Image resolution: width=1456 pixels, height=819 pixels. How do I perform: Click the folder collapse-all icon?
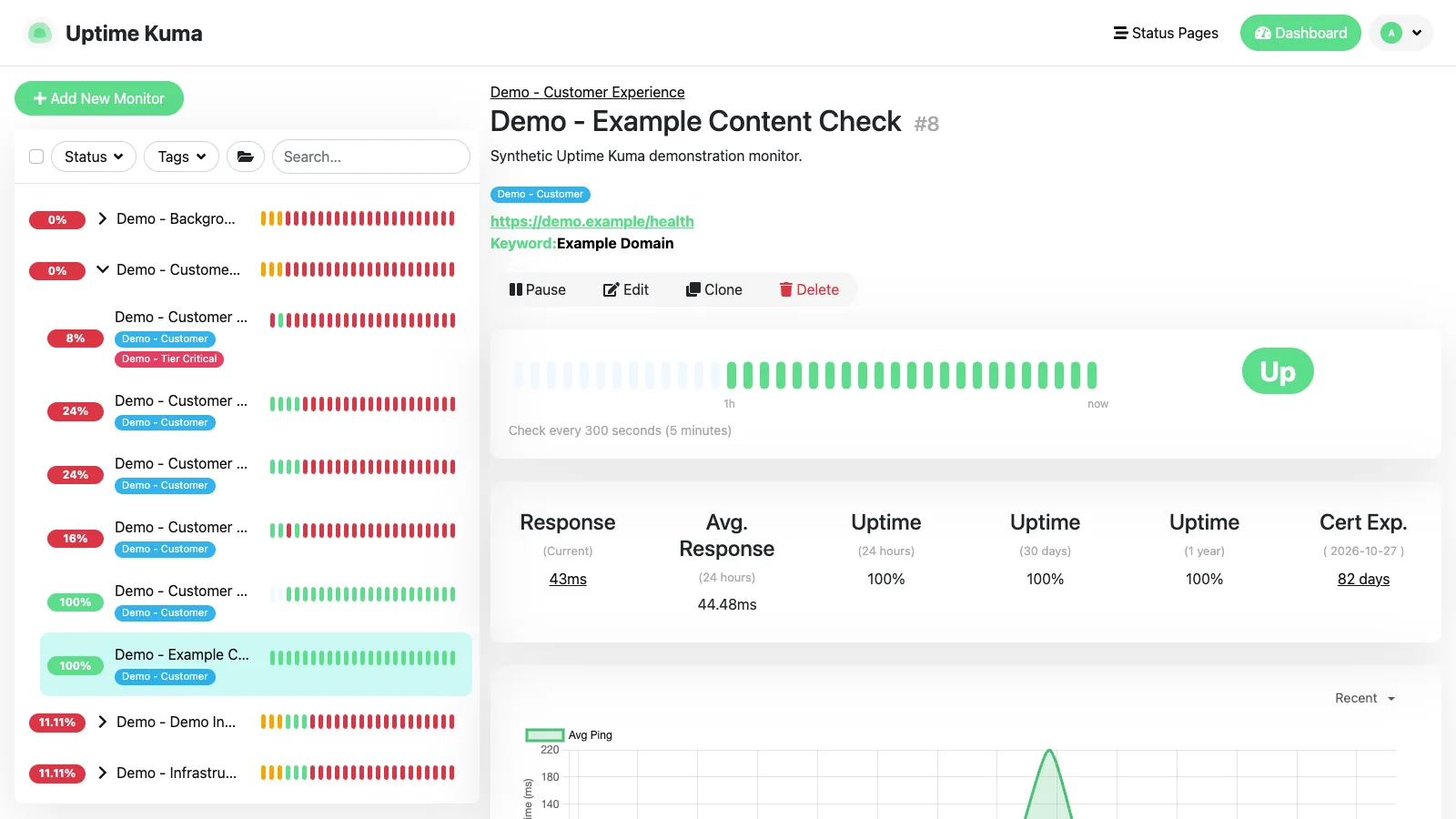pos(246,157)
